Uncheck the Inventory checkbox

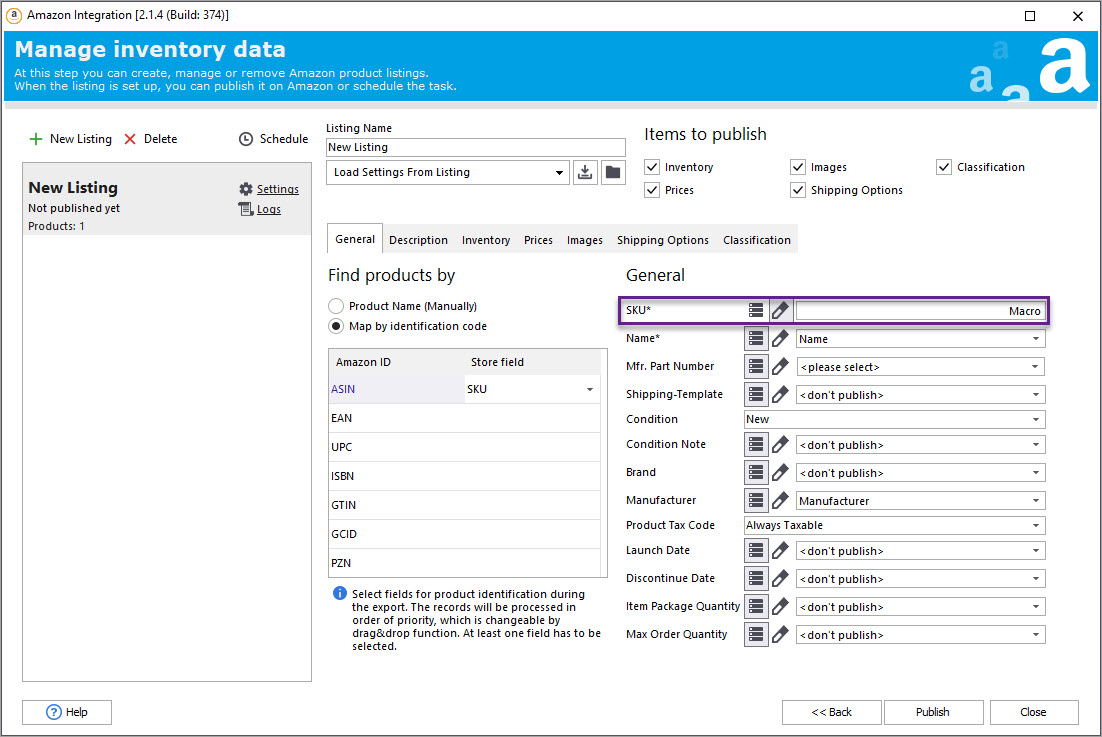pyautogui.click(x=652, y=167)
